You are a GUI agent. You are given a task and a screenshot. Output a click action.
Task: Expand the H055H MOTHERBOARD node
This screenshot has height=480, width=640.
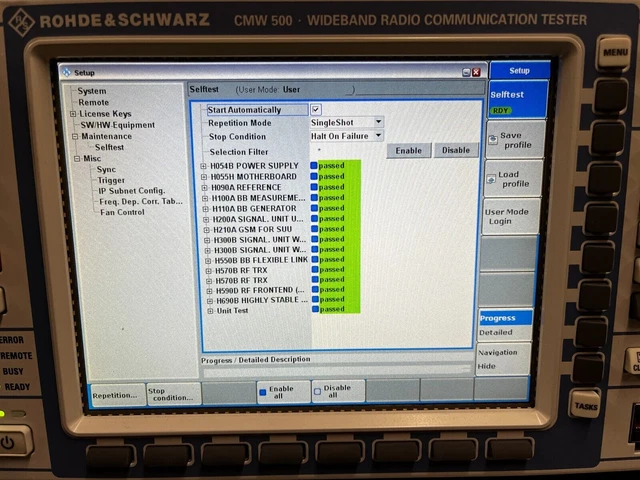(204, 177)
